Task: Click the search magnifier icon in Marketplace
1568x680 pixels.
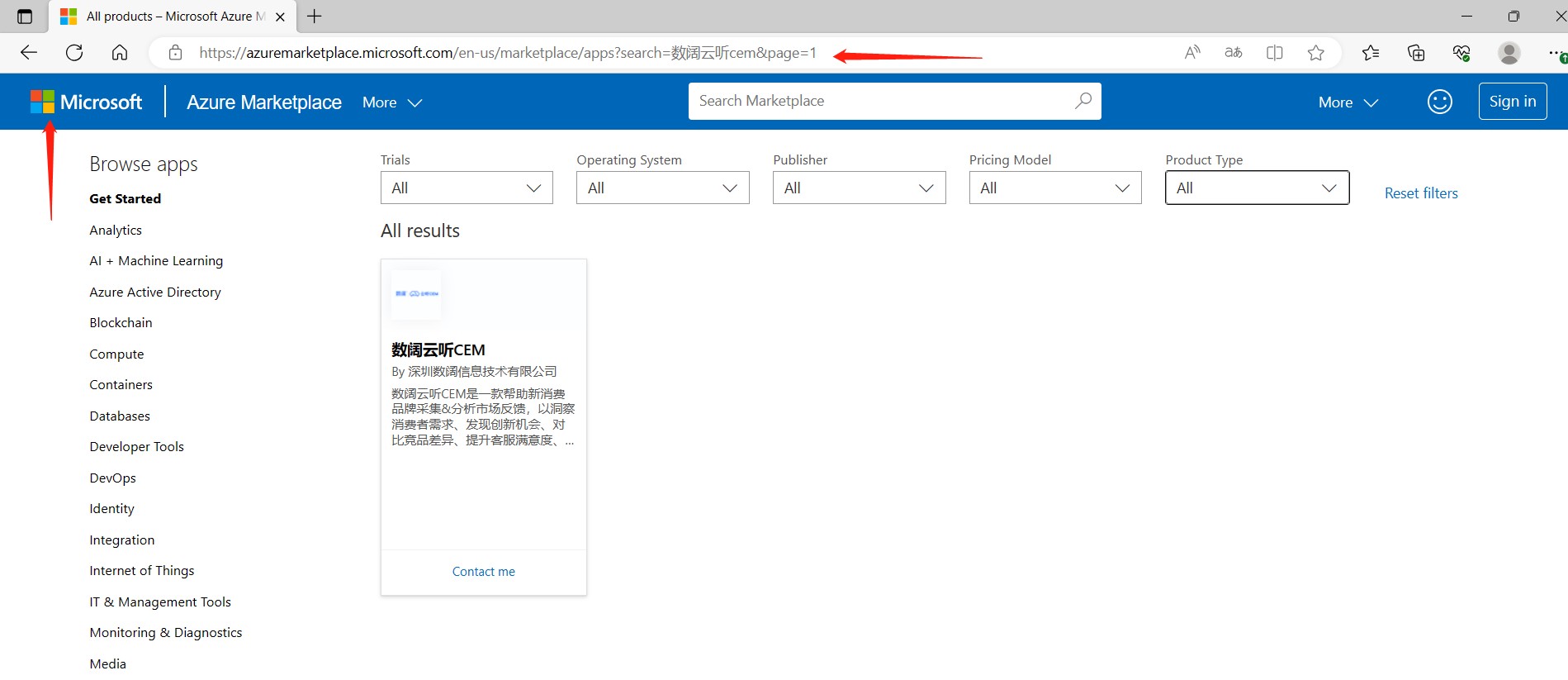Action: tap(1082, 101)
